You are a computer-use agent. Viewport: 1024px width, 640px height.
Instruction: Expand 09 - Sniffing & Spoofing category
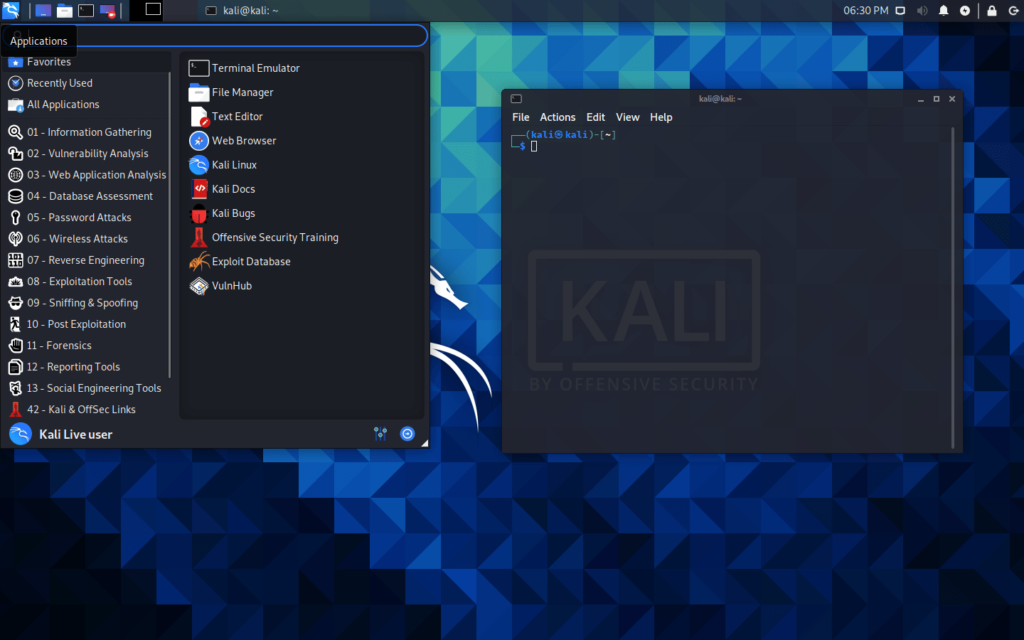click(x=88, y=302)
